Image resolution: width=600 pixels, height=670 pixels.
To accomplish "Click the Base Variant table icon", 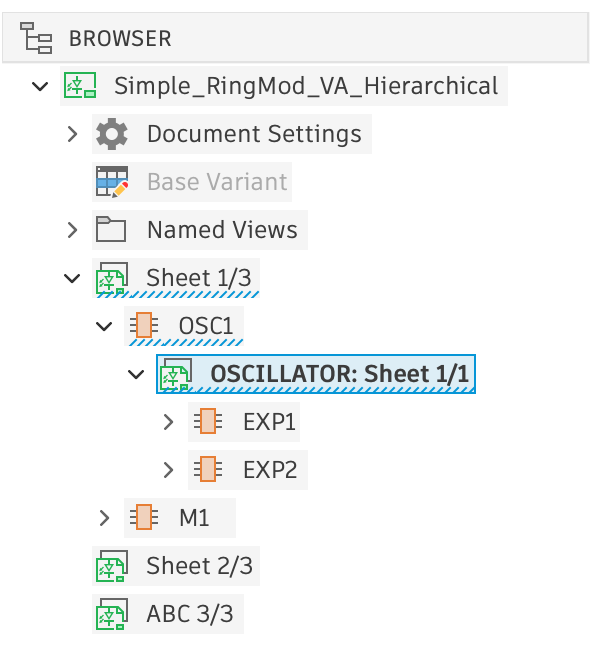I will point(112,182).
